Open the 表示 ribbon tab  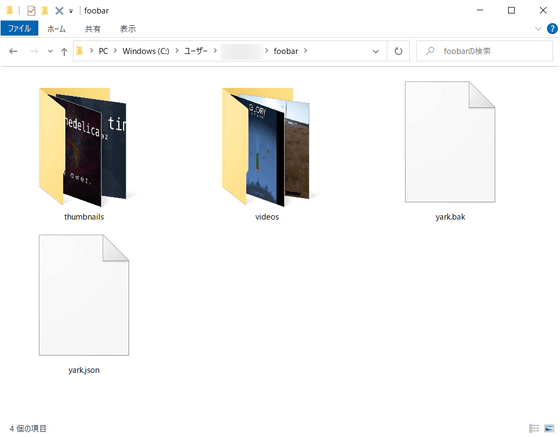pos(128,29)
